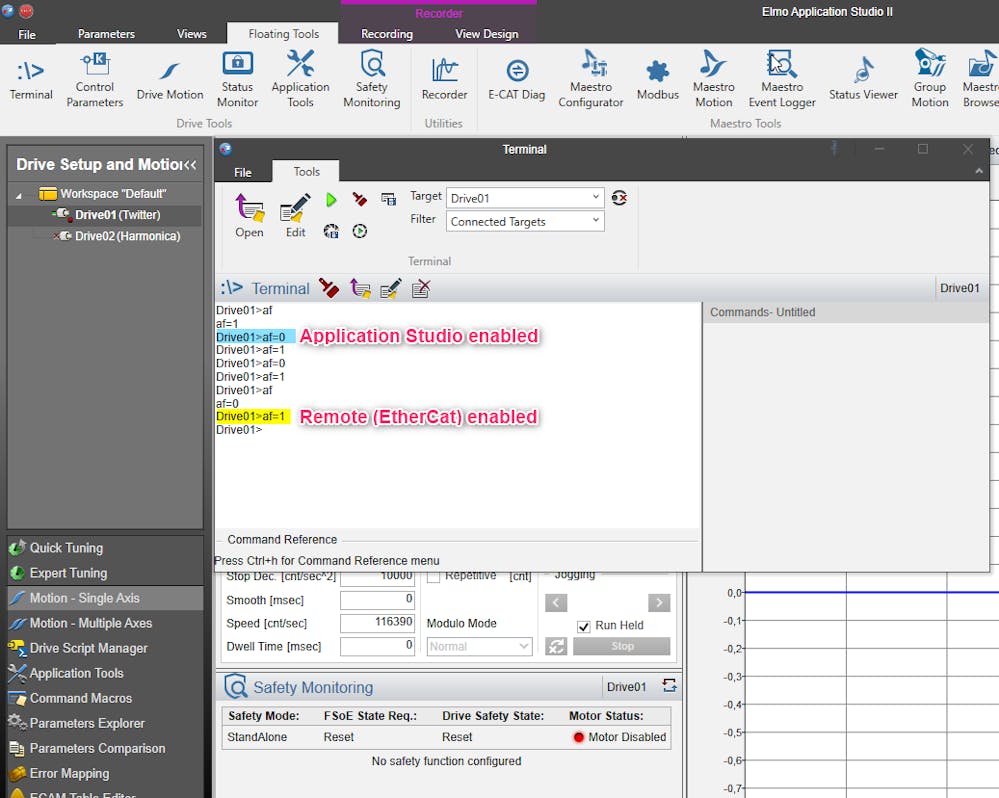
Task: Collapse the Drive Setup and Motion panel
Action: (x=190, y=165)
